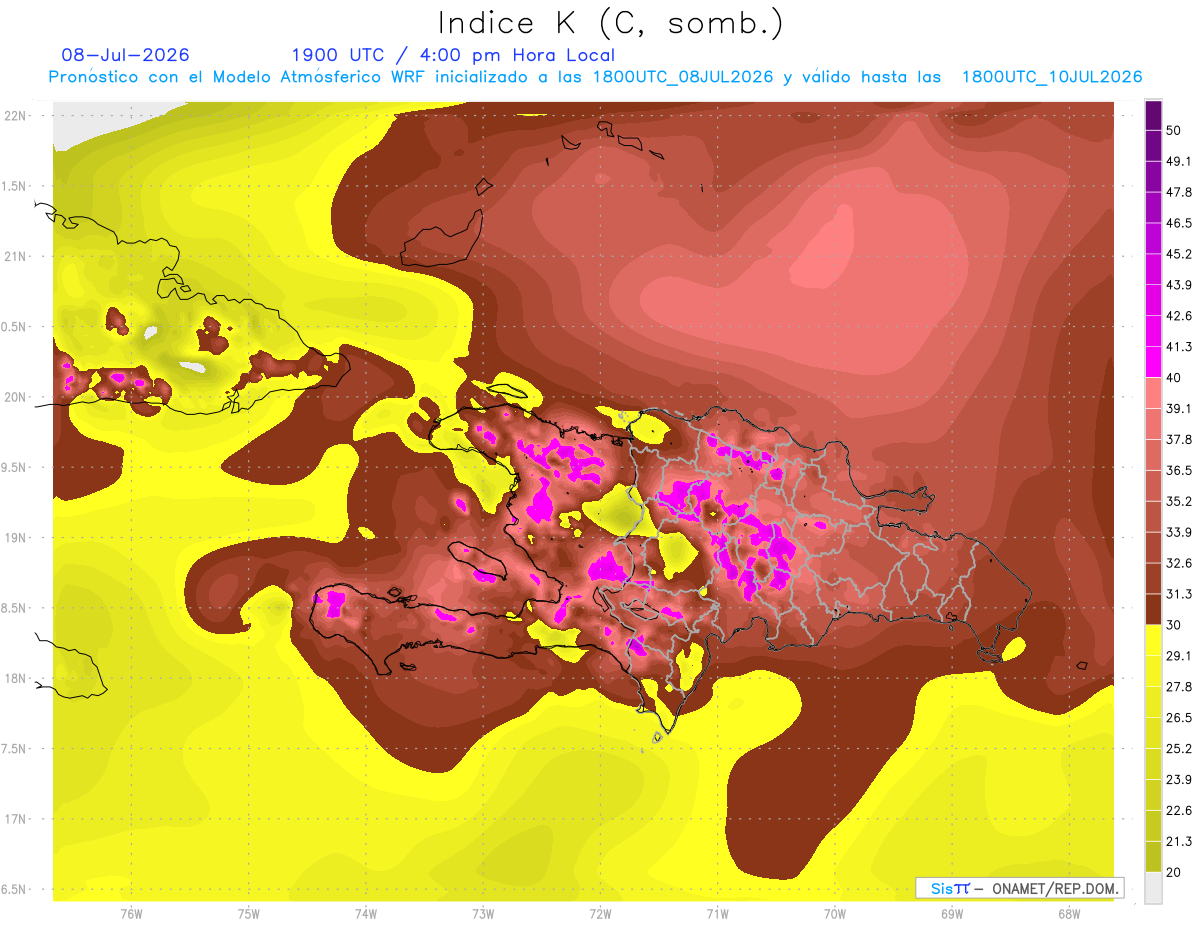Click the '21N' latitude label
The image size is (1200, 927).
pos(15,256)
